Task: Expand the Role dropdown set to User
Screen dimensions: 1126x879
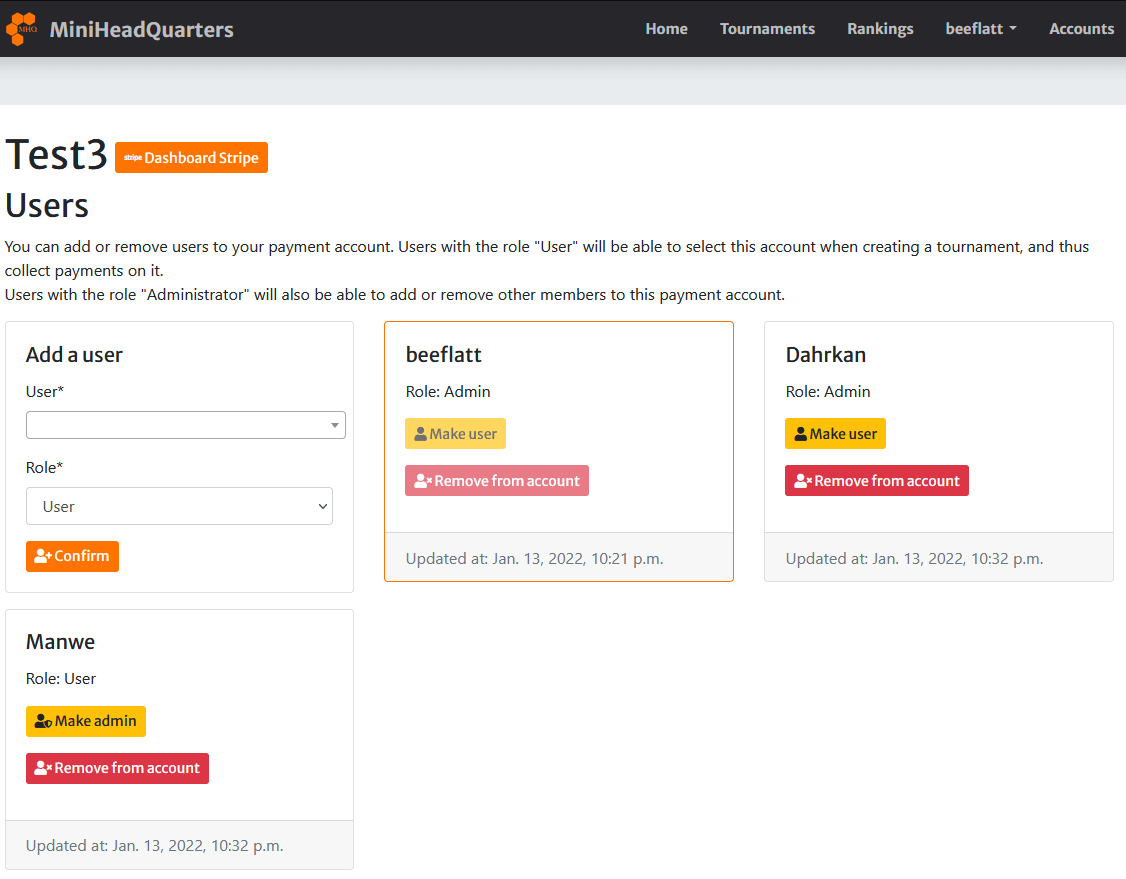Action: [179, 507]
